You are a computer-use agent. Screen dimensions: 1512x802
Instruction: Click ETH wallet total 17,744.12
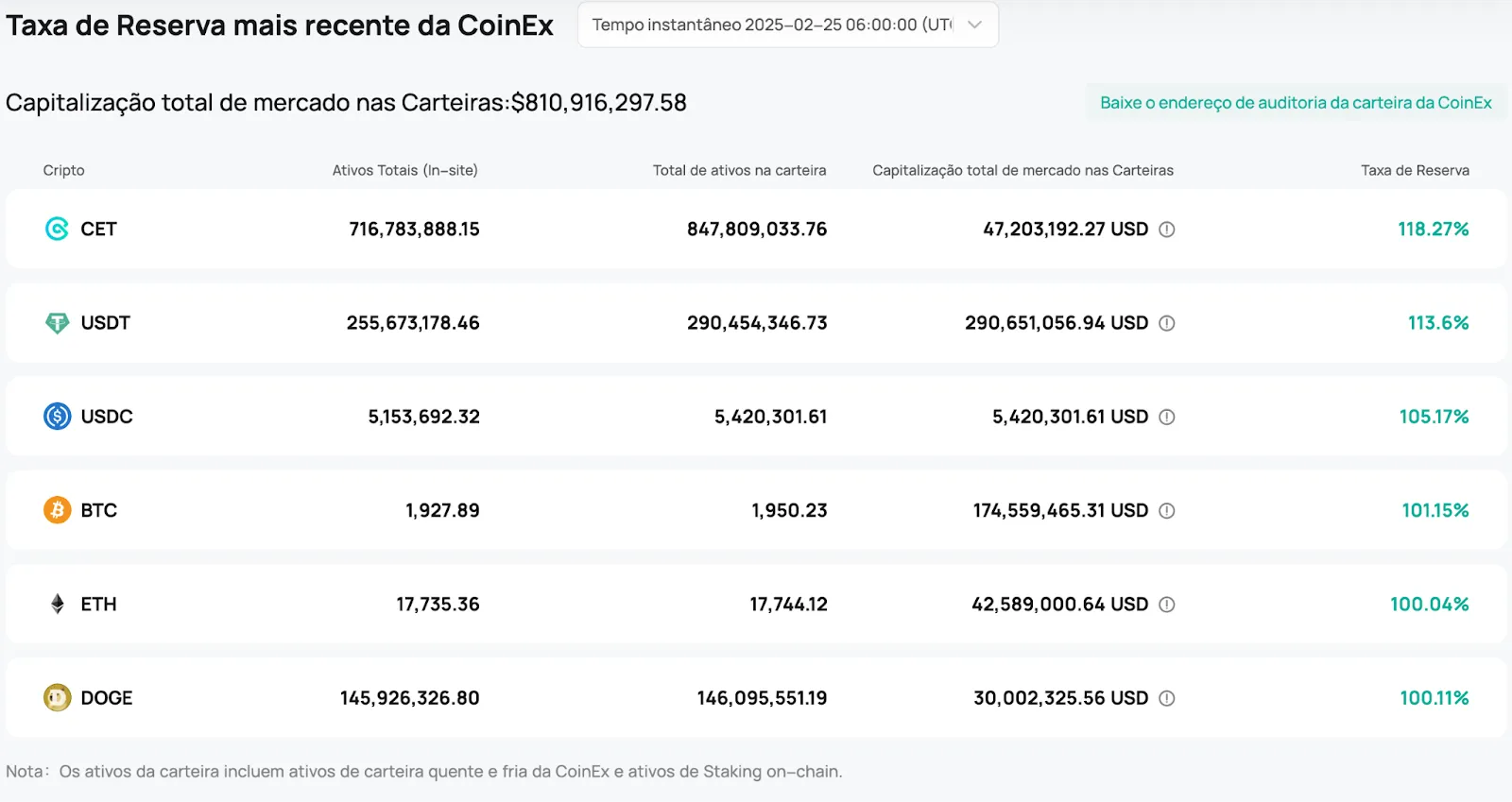788,604
